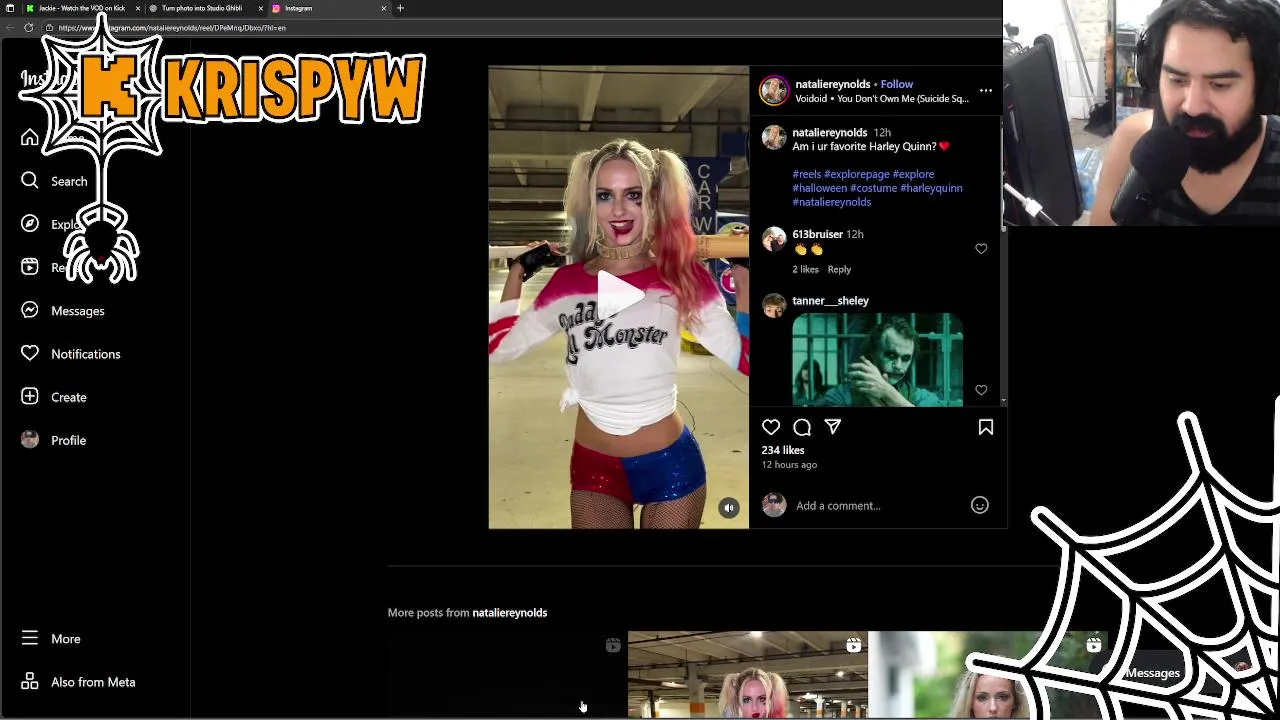Open natalieaeynolds profile from post header
Image resolution: width=1280 pixels, height=720 pixels.
[x=832, y=84]
